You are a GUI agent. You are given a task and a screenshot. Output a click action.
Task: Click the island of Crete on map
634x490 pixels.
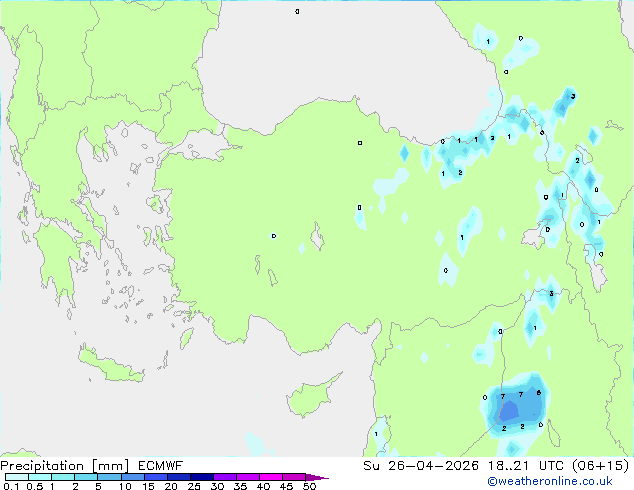pos(110,365)
